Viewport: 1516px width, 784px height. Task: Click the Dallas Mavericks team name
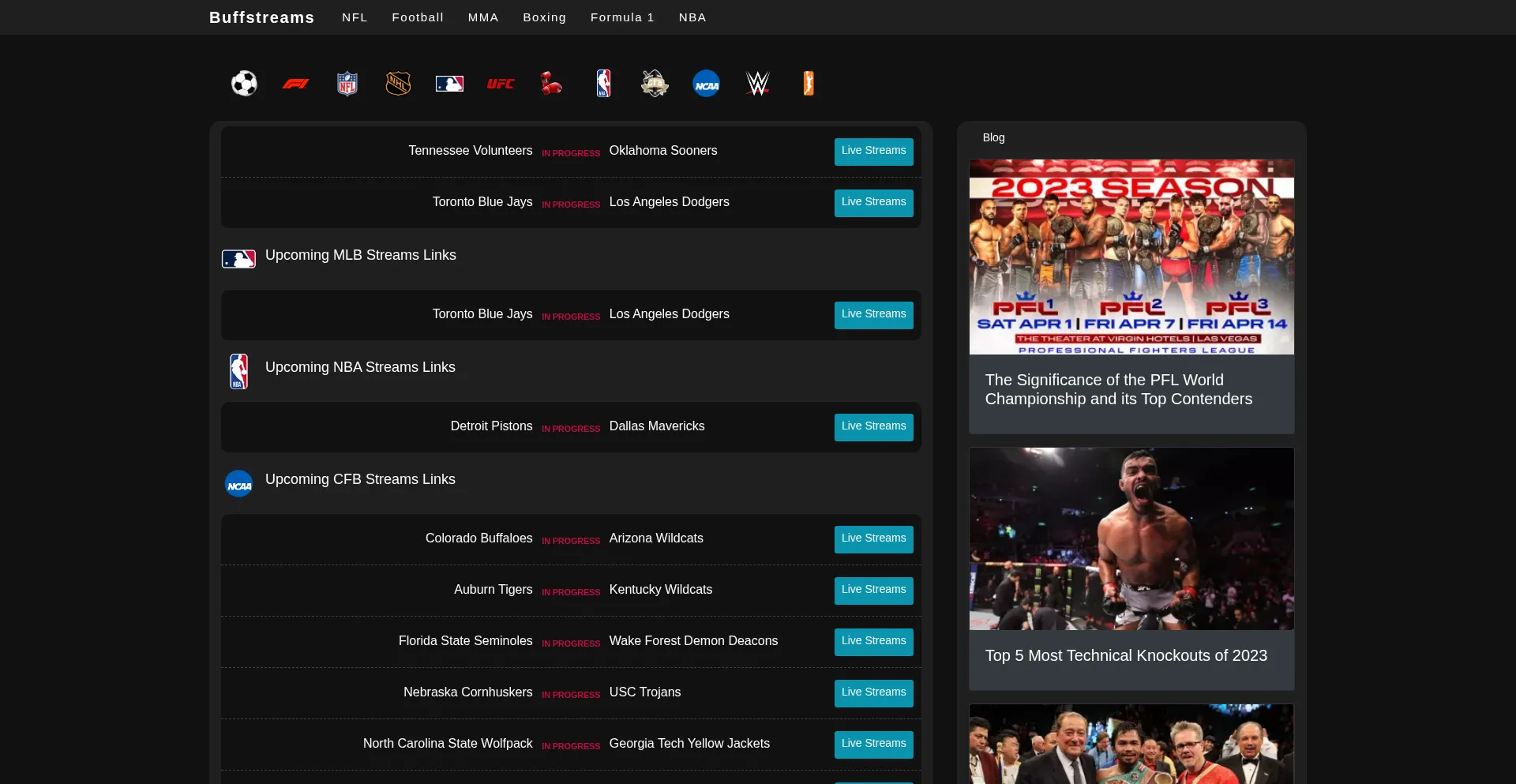657,426
